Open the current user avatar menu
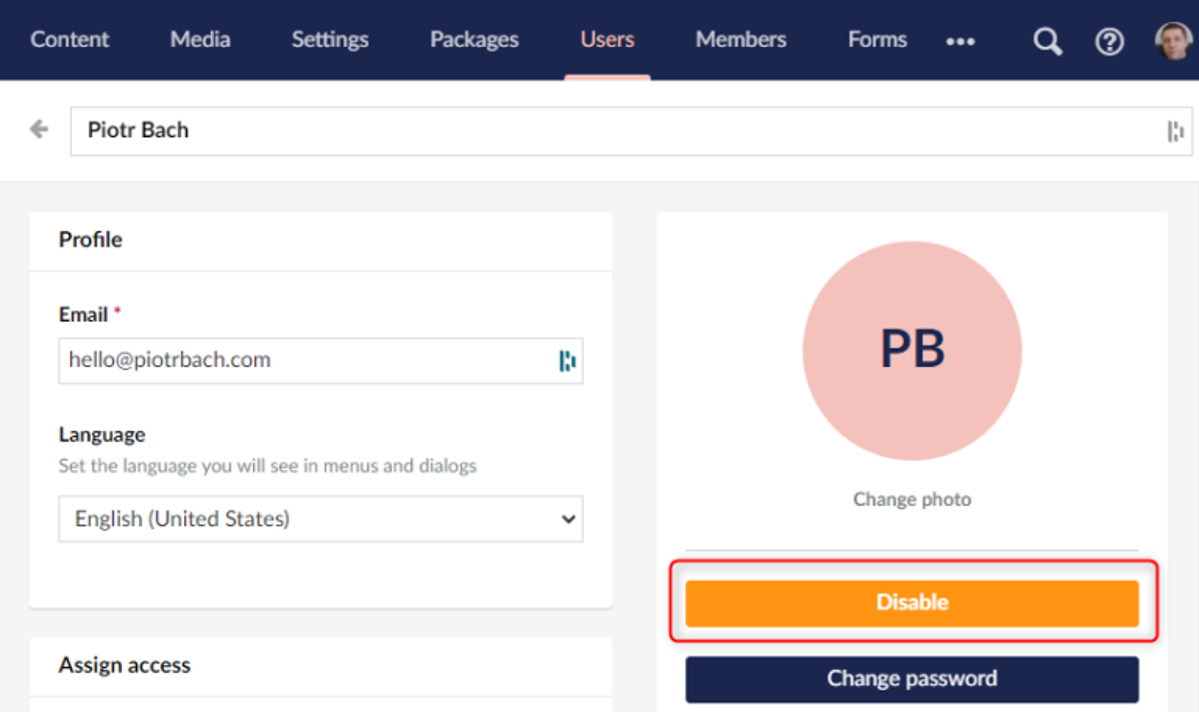Viewport: 1199px width, 712px height. [1173, 41]
